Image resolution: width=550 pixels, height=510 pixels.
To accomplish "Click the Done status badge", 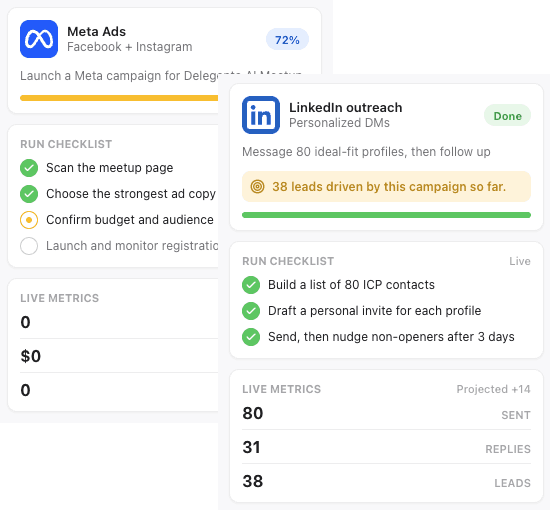I will pyautogui.click(x=507, y=115).
